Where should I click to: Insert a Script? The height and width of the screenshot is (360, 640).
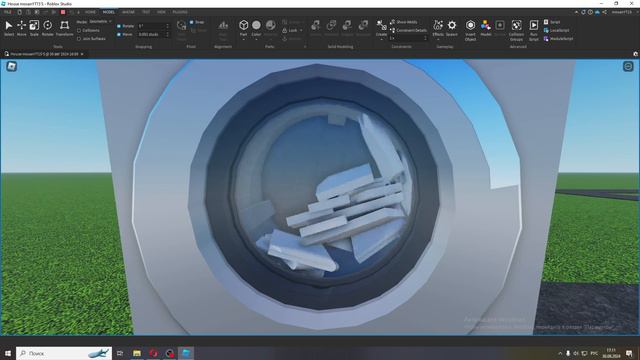point(552,22)
